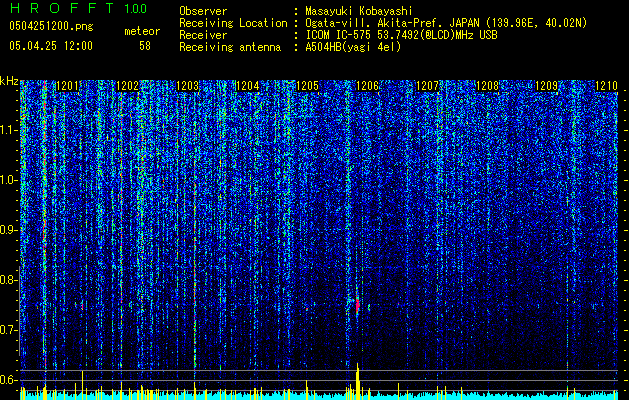Viewport: 629px width, 400px height.
Task: Click the 0.6 frequency axis label
Action: [8, 380]
